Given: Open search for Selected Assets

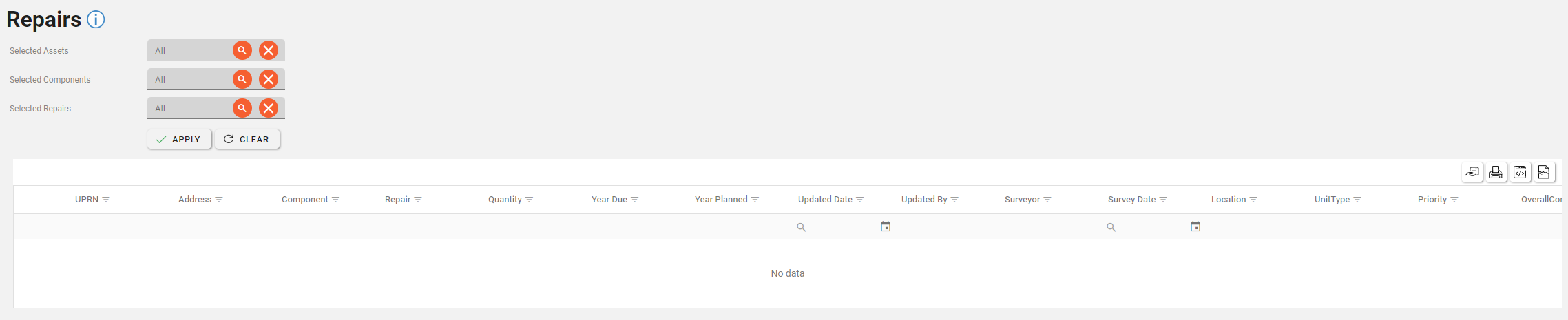Looking at the screenshot, I should [242, 50].
